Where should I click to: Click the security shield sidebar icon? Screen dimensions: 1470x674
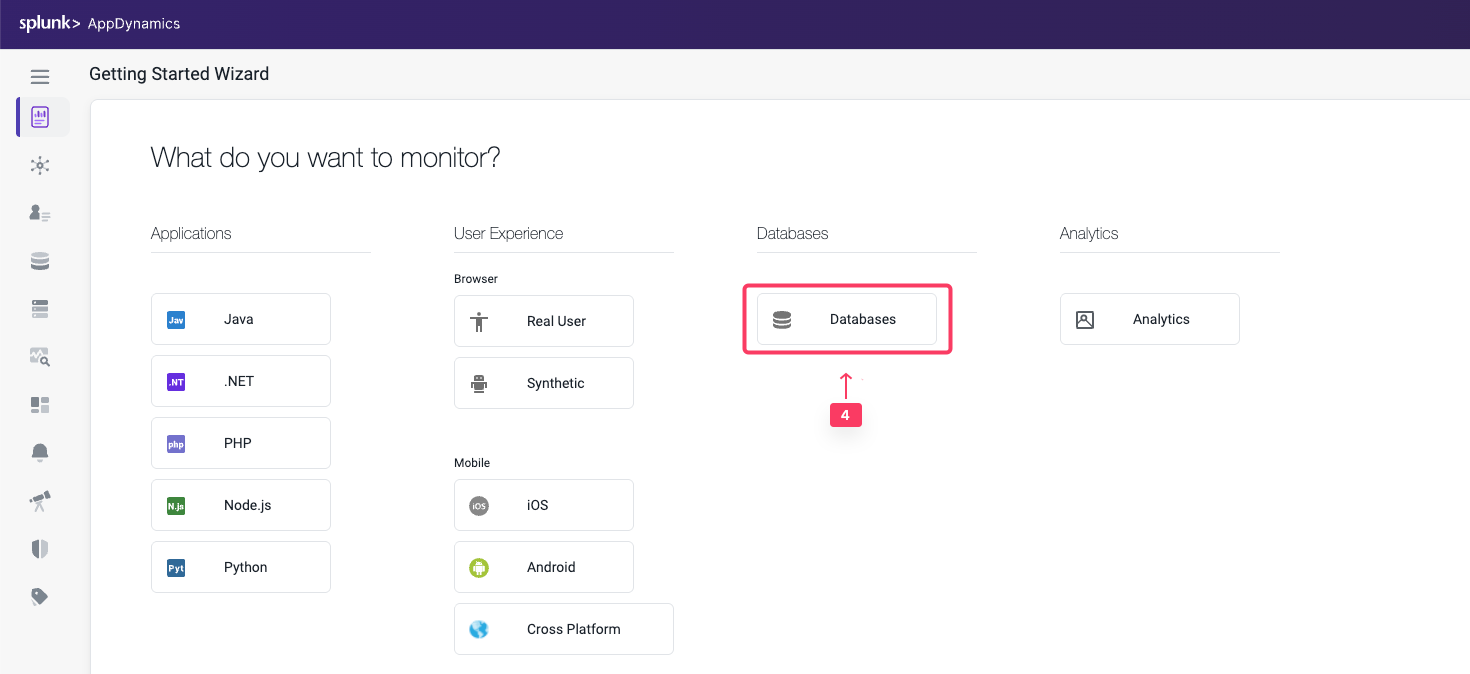click(40, 548)
